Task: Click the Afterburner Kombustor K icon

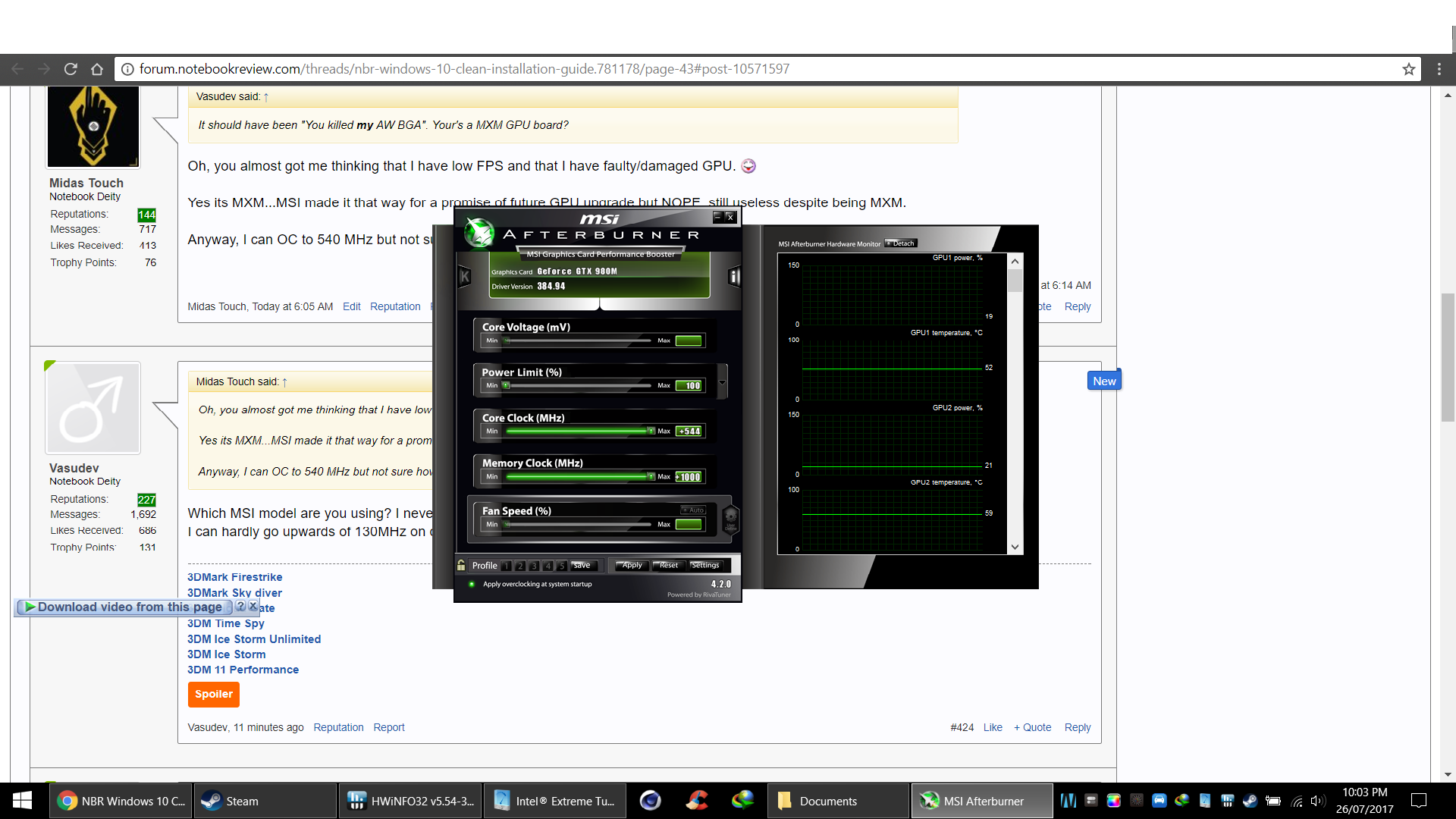Action: [465, 277]
